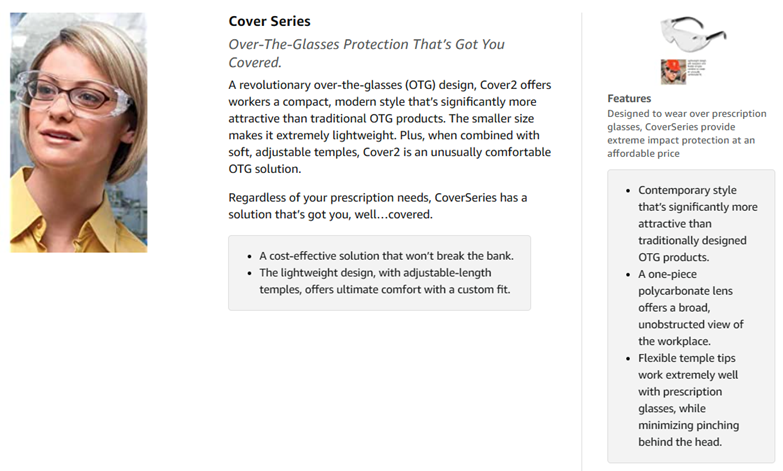Select the Cover Series heading
The height and width of the screenshot is (471, 783).
click(269, 21)
